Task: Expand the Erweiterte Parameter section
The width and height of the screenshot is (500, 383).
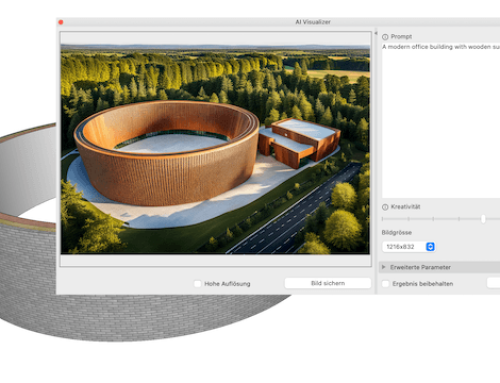Action: click(x=384, y=267)
